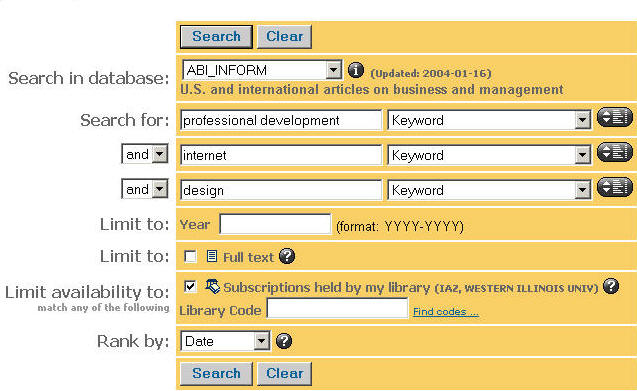Click the bottom Search button
Viewport: 637px width, 391px height.
click(216, 374)
